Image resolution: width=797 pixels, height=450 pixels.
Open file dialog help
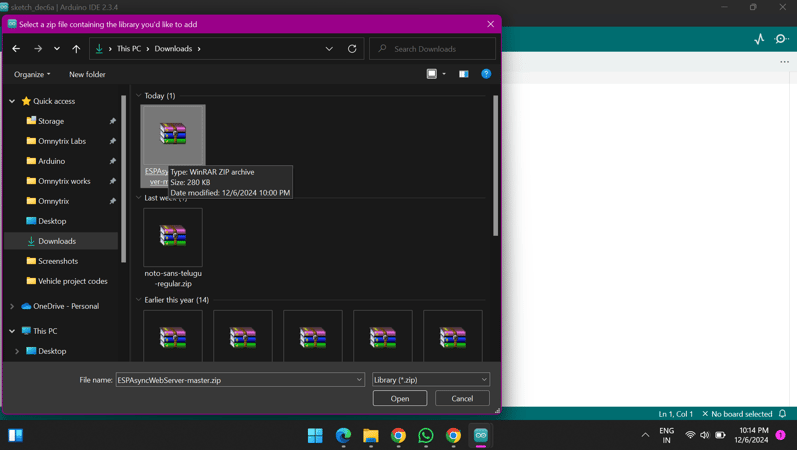(x=486, y=74)
